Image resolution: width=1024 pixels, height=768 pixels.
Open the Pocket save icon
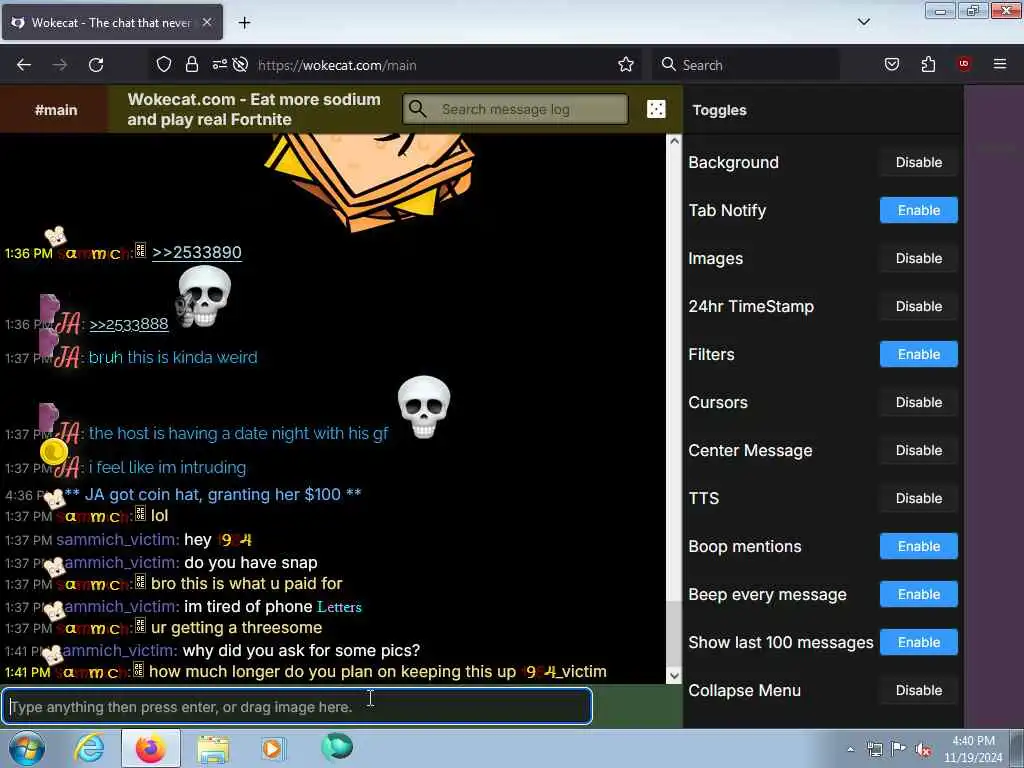coord(892,64)
